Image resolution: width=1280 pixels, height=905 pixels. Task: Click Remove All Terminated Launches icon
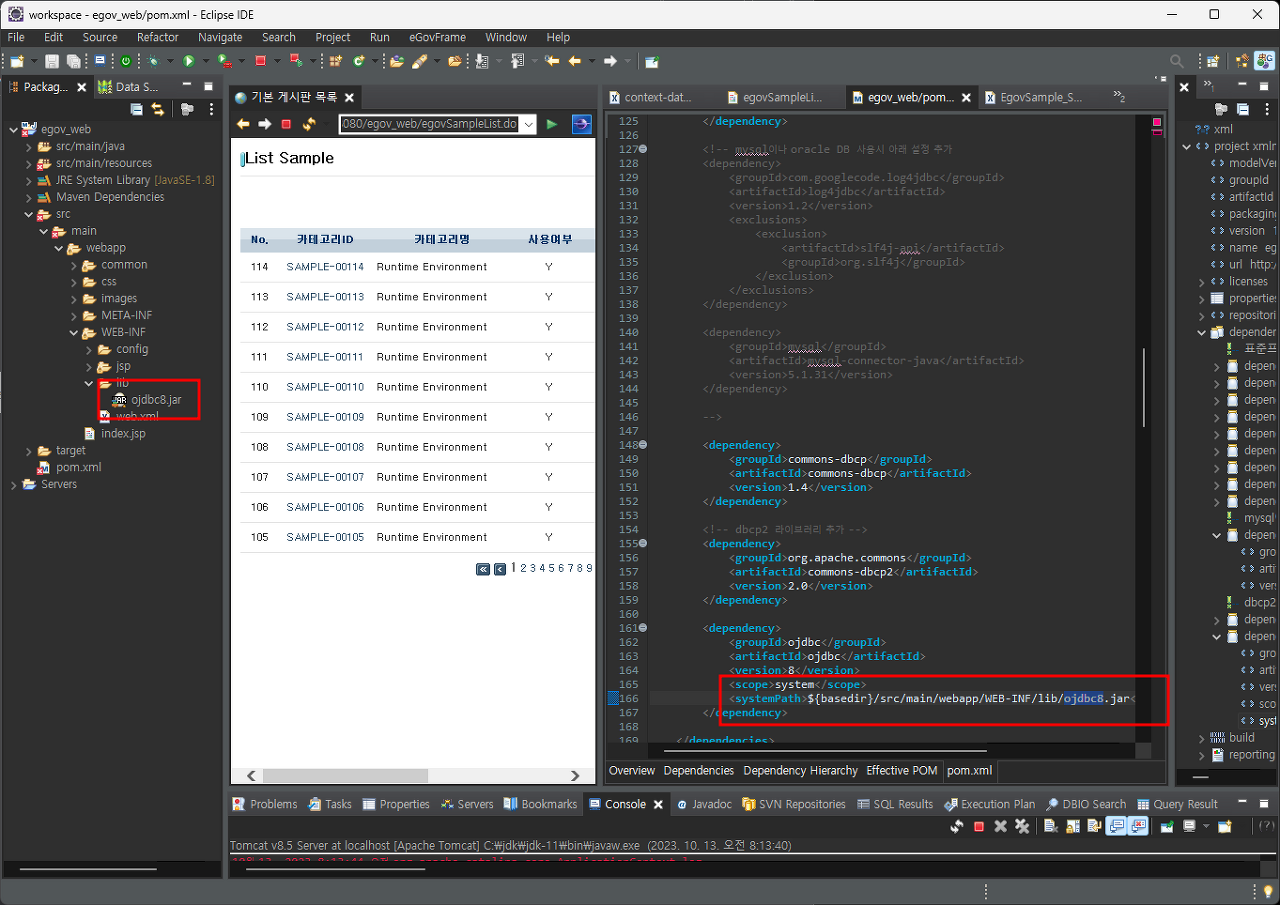(x=1022, y=827)
